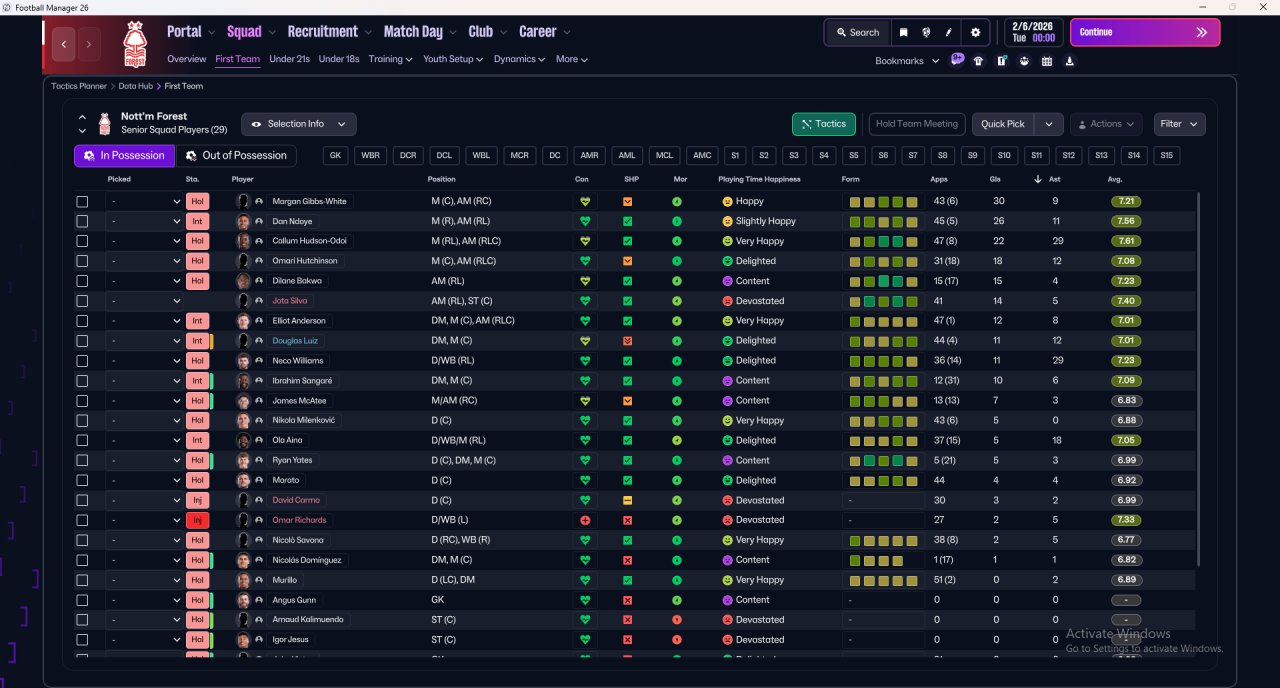Open Picked dropdown for Morgan Gibbs-White
The height and width of the screenshot is (688, 1280).
(x=145, y=201)
